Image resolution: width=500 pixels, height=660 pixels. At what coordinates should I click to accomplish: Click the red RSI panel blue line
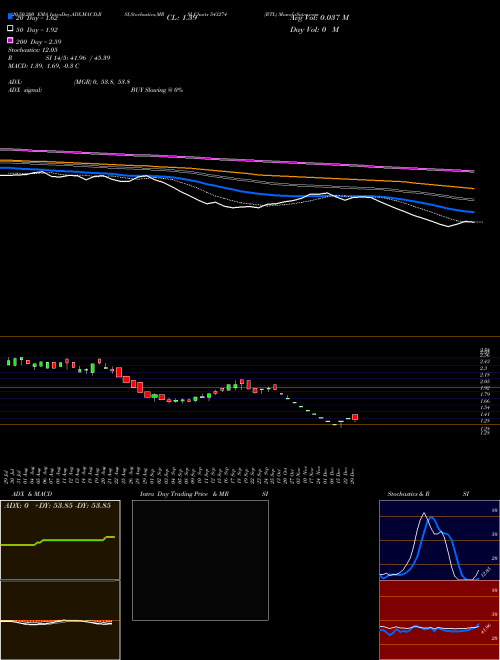click(429, 629)
